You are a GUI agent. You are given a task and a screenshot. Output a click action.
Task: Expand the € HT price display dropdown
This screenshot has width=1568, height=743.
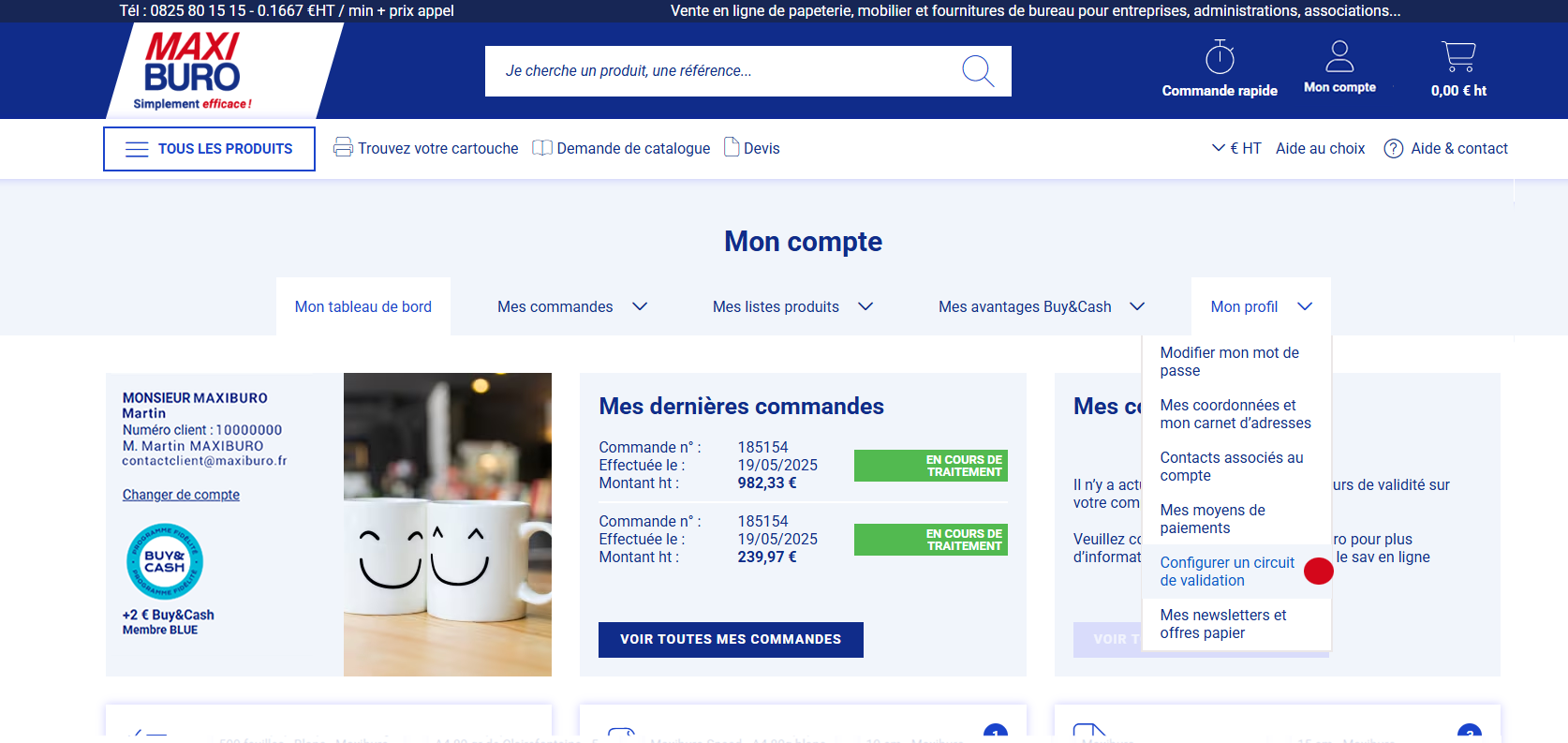tap(1235, 148)
